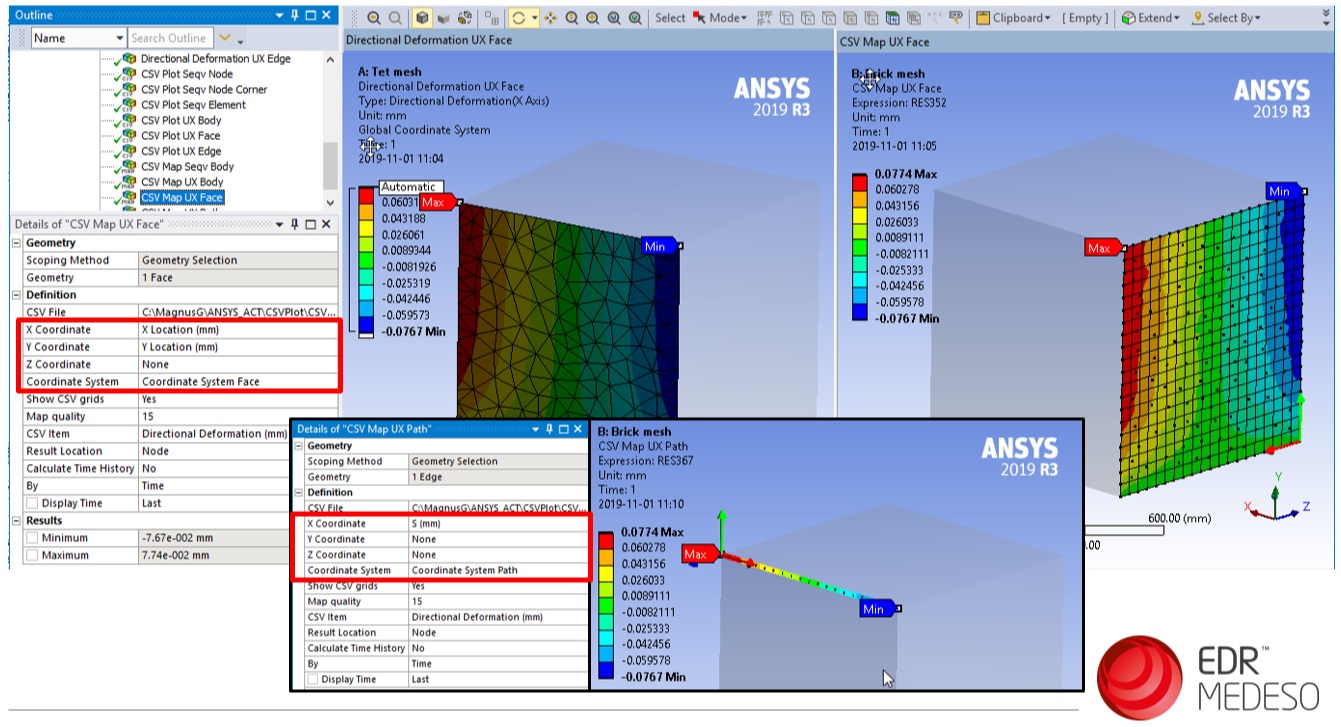Click icon of CSV Plot Seqv Node
This screenshot has width=1341, height=727.
tap(128, 74)
